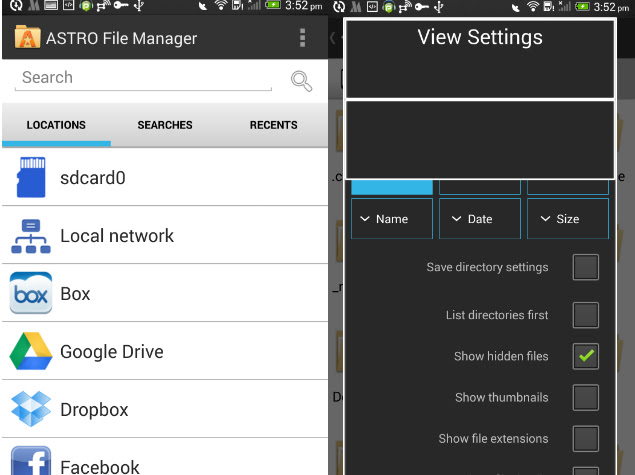Select the Box text label

[x=75, y=294]
